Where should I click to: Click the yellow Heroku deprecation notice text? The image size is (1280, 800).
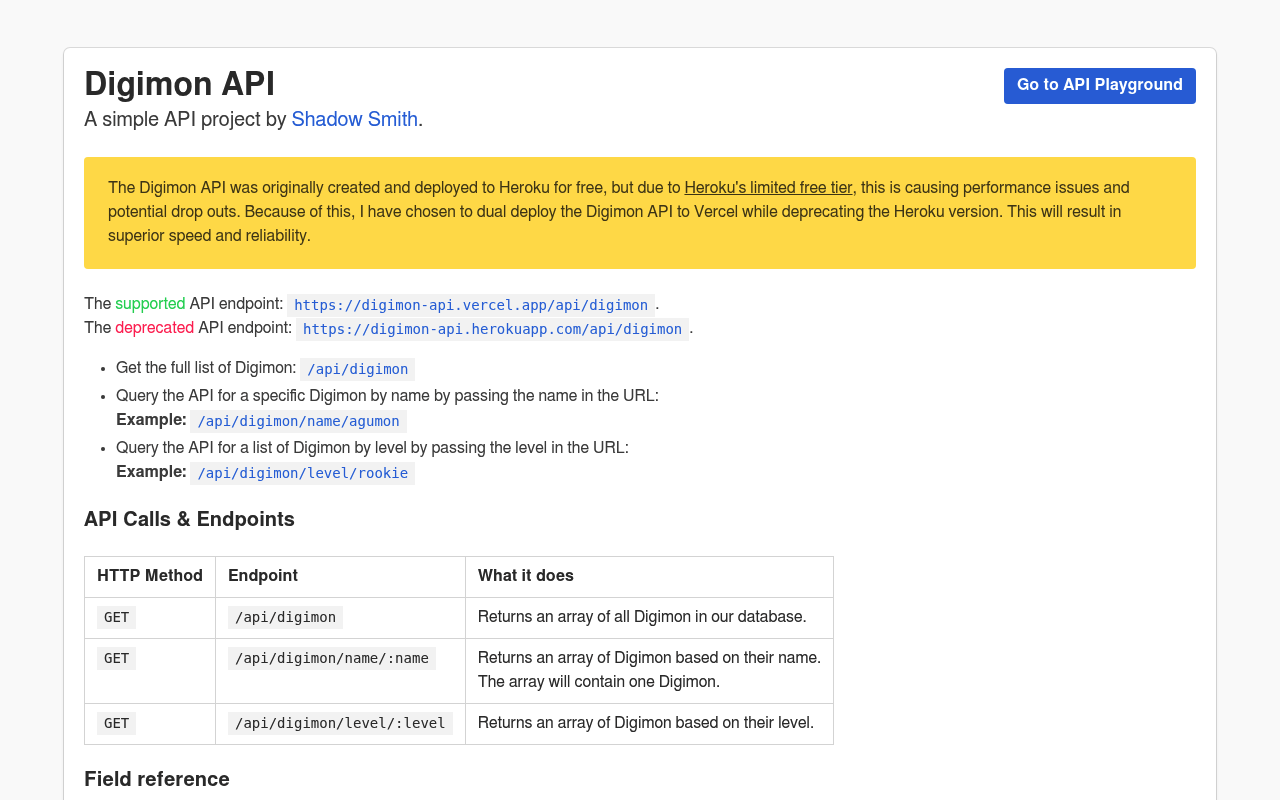click(x=639, y=212)
